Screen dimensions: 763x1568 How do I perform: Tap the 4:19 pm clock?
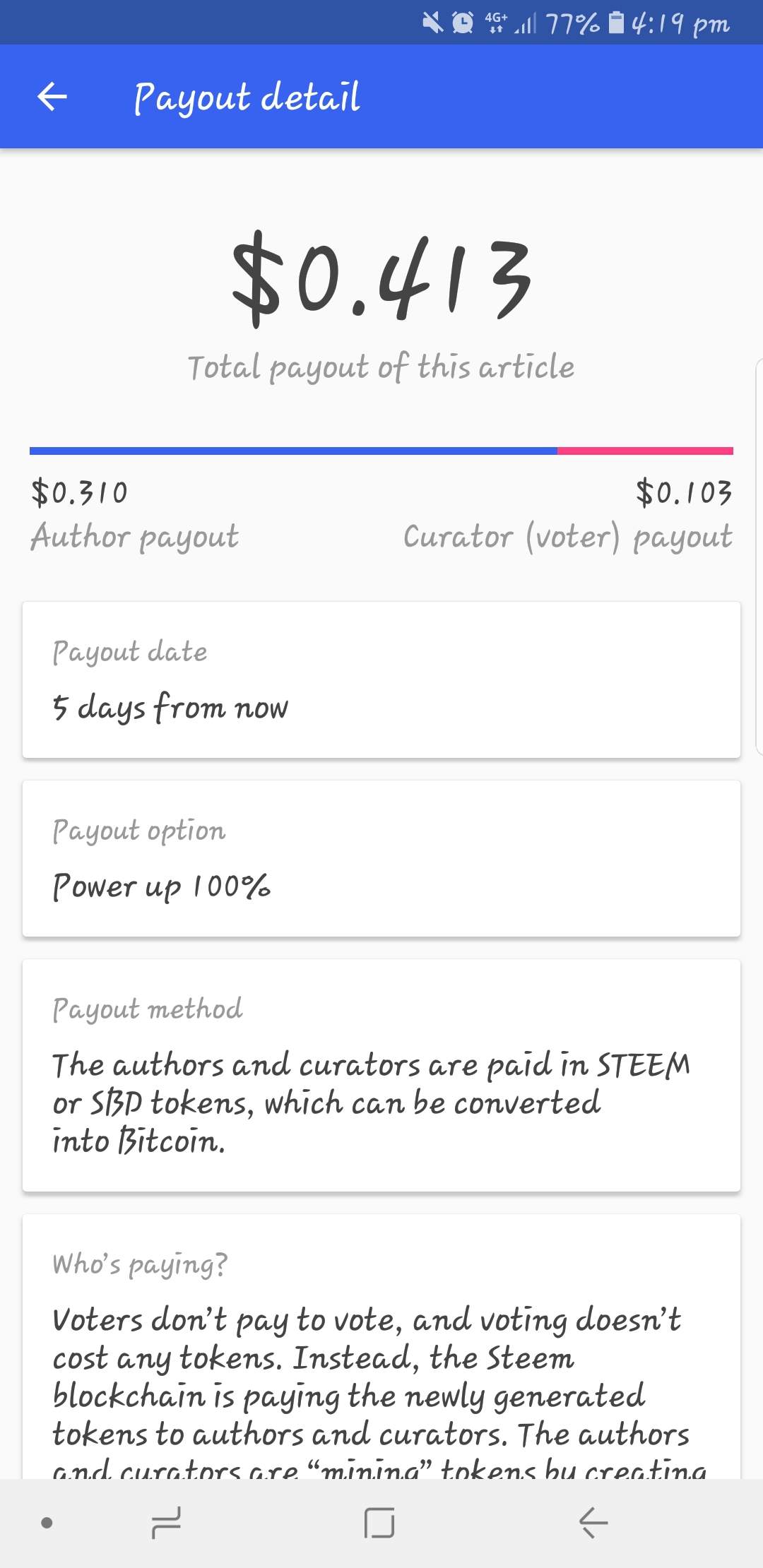680,23
